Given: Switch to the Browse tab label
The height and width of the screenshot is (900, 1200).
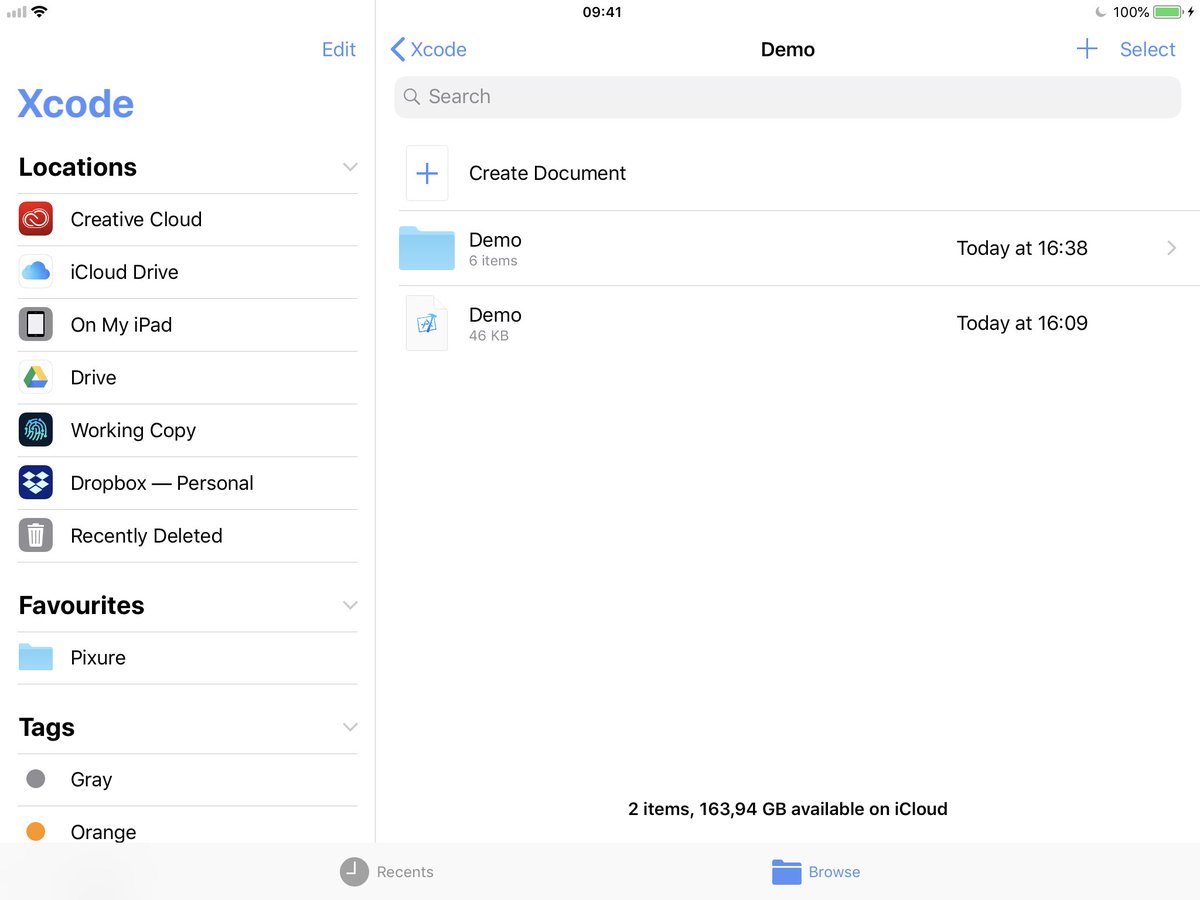Looking at the screenshot, I should [x=834, y=872].
